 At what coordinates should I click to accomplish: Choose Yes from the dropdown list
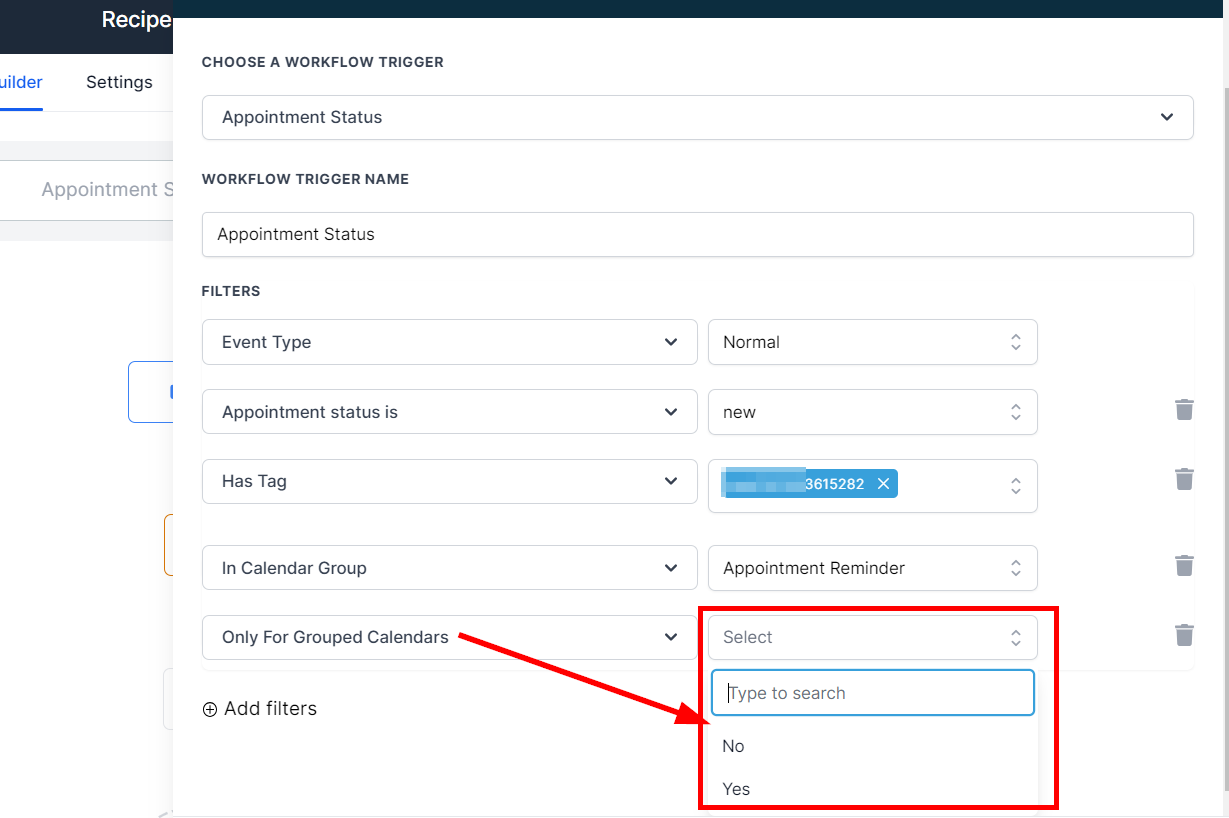(x=736, y=789)
